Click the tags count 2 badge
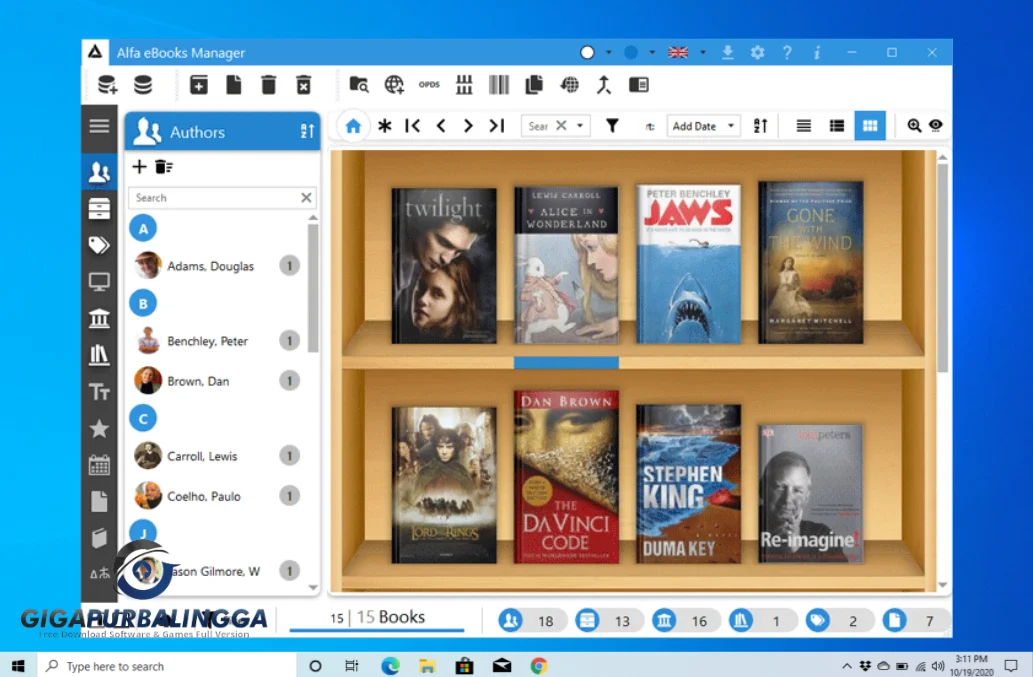1033x677 pixels. pyautogui.click(x=839, y=620)
